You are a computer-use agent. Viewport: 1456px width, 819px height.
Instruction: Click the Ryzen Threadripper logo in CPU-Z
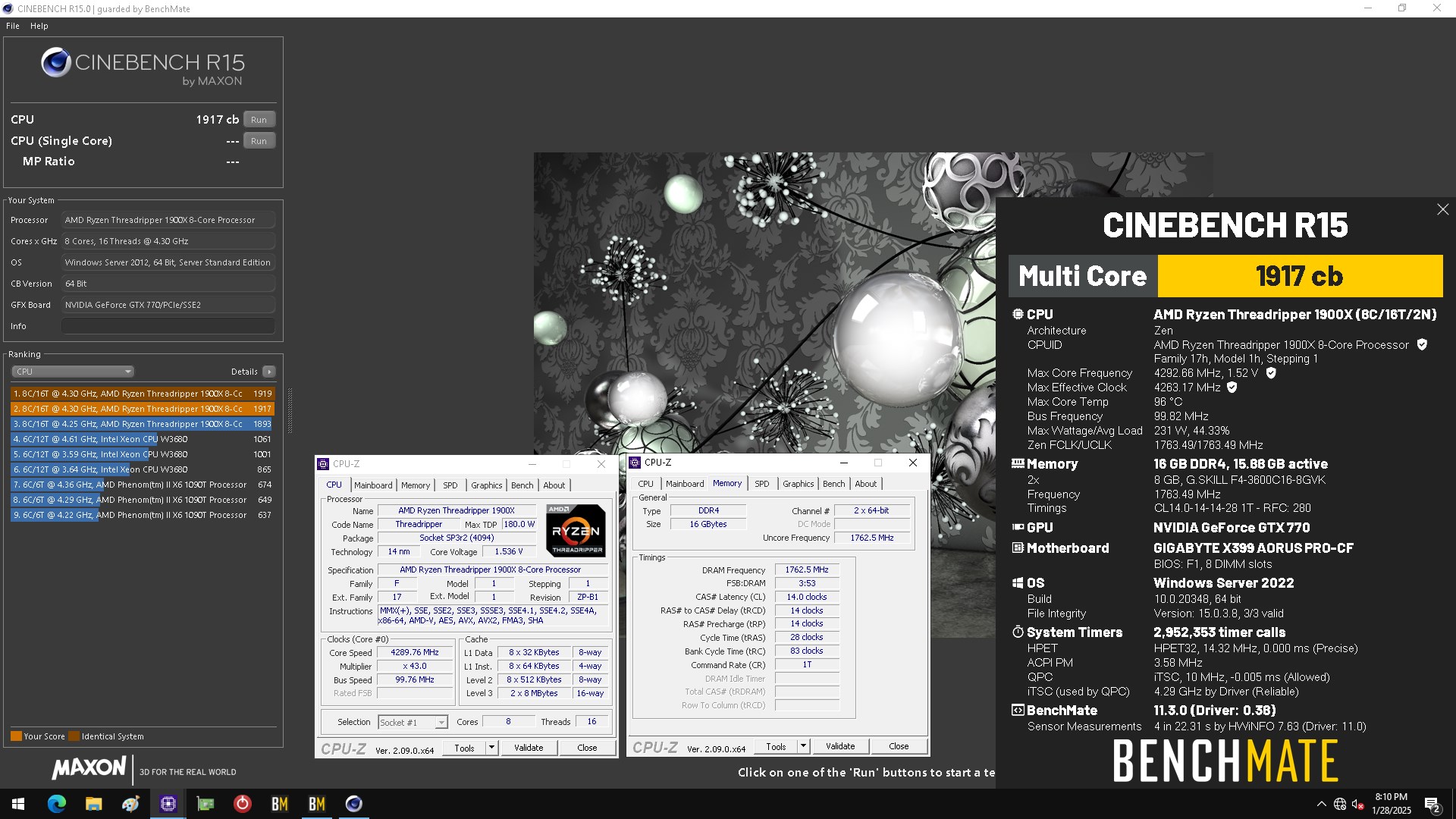pyautogui.click(x=576, y=530)
